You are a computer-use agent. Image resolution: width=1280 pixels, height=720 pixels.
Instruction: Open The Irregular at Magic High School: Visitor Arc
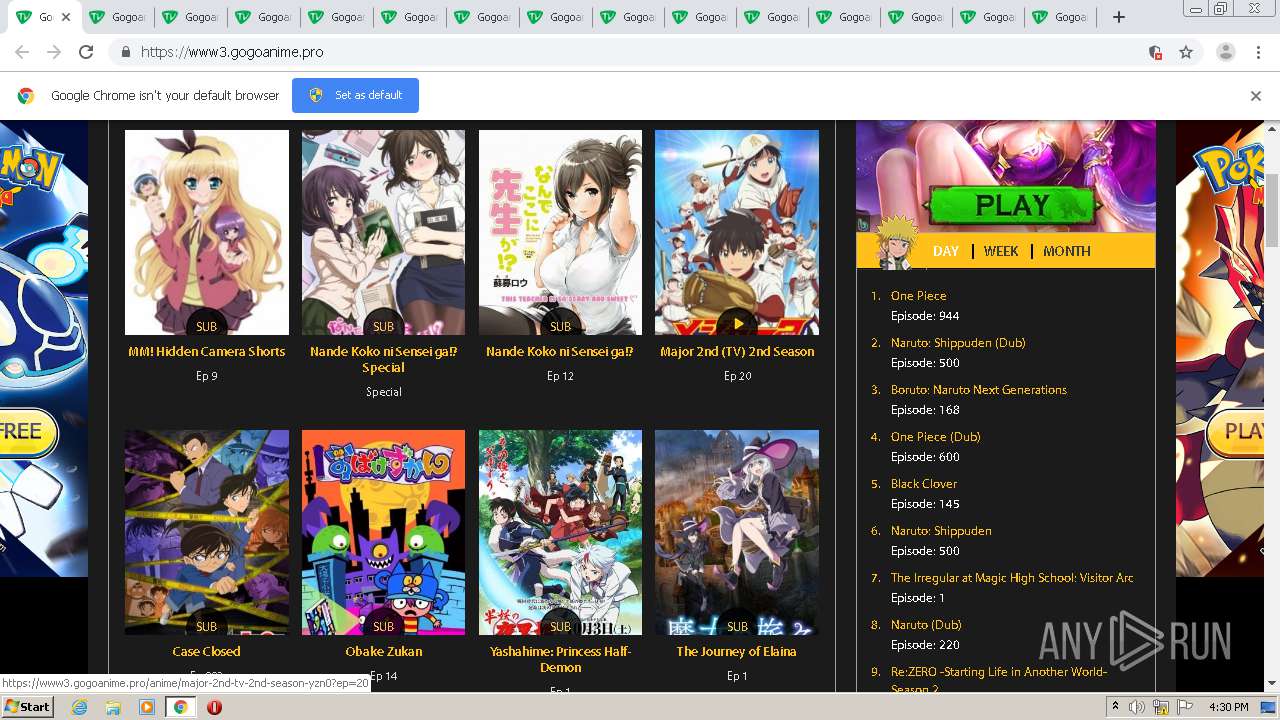[x=1012, y=578]
